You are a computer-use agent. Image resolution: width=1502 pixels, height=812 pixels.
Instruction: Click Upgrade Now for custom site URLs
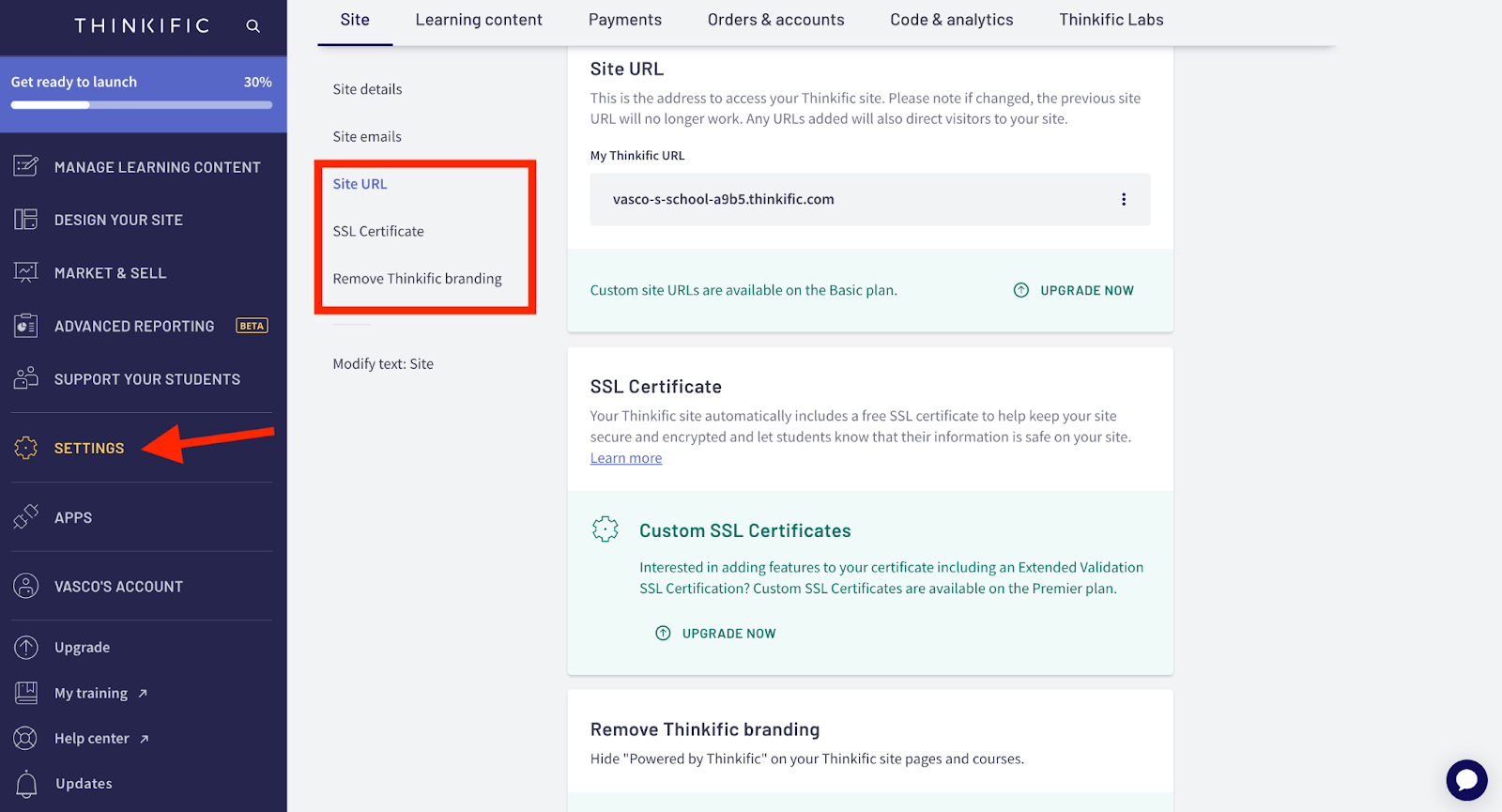pyautogui.click(x=1073, y=290)
